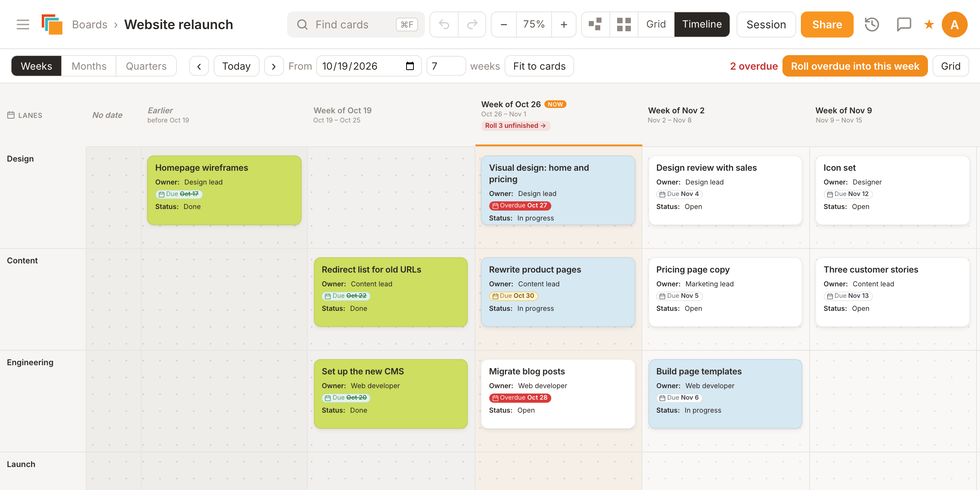Click the Due Nov 12 badge
The width and height of the screenshot is (980, 490).
click(848, 194)
